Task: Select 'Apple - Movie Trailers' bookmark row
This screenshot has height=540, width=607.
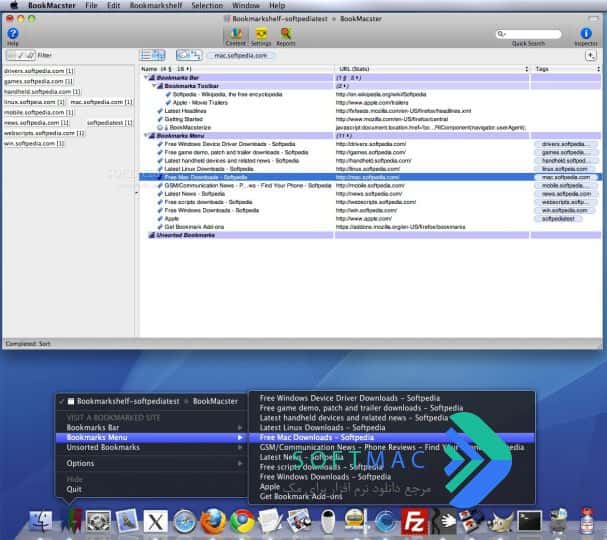Action: 370,103
